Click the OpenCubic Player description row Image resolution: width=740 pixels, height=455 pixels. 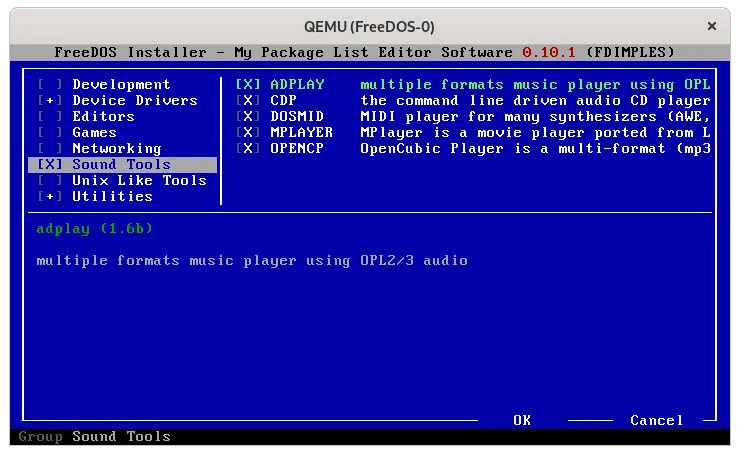[x=535, y=149]
